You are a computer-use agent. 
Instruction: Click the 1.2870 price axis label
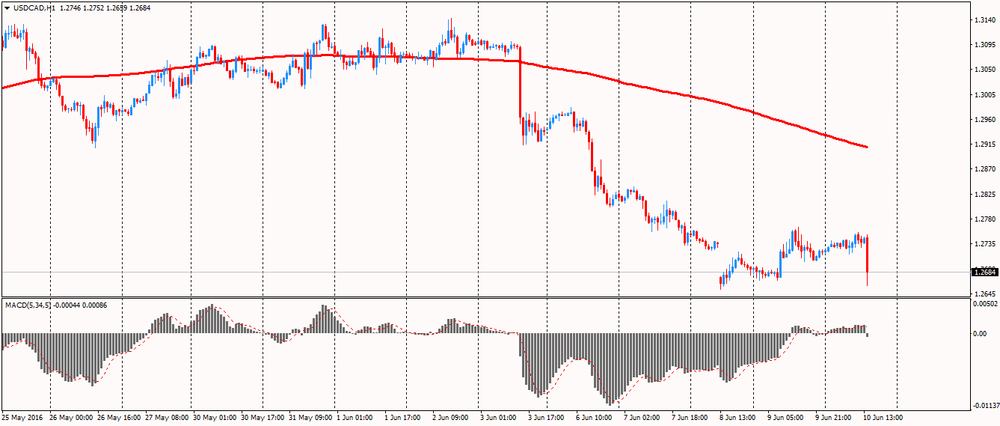[983, 170]
